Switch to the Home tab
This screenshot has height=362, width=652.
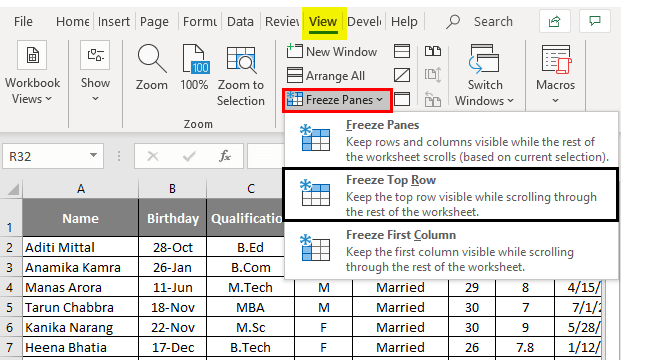[73, 22]
